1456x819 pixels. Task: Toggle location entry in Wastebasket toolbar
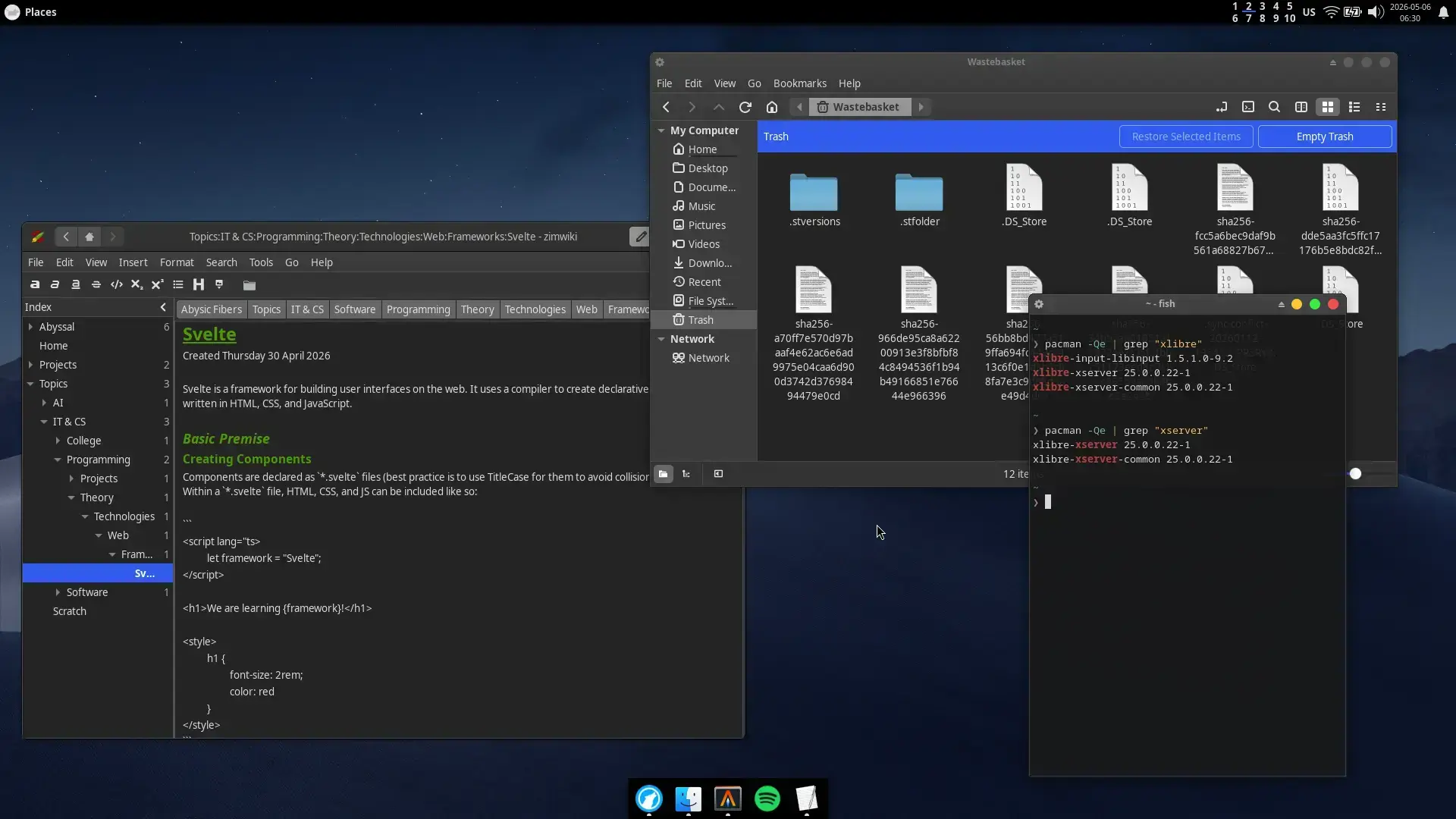click(1221, 107)
